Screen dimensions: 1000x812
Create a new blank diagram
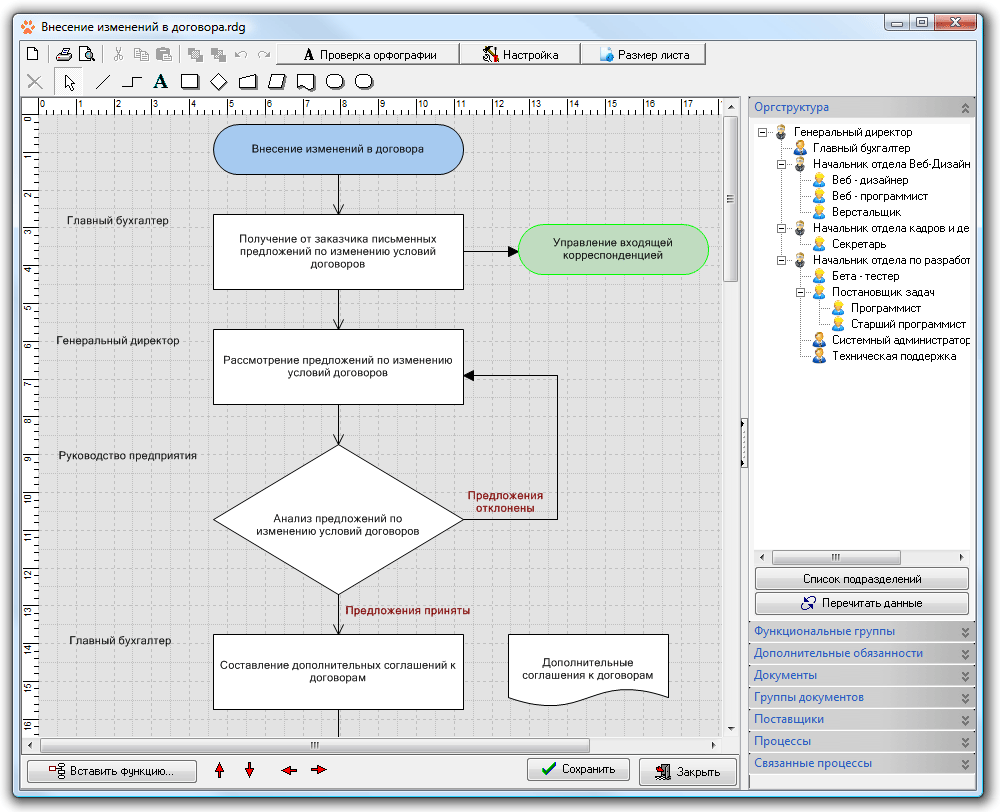[32, 54]
